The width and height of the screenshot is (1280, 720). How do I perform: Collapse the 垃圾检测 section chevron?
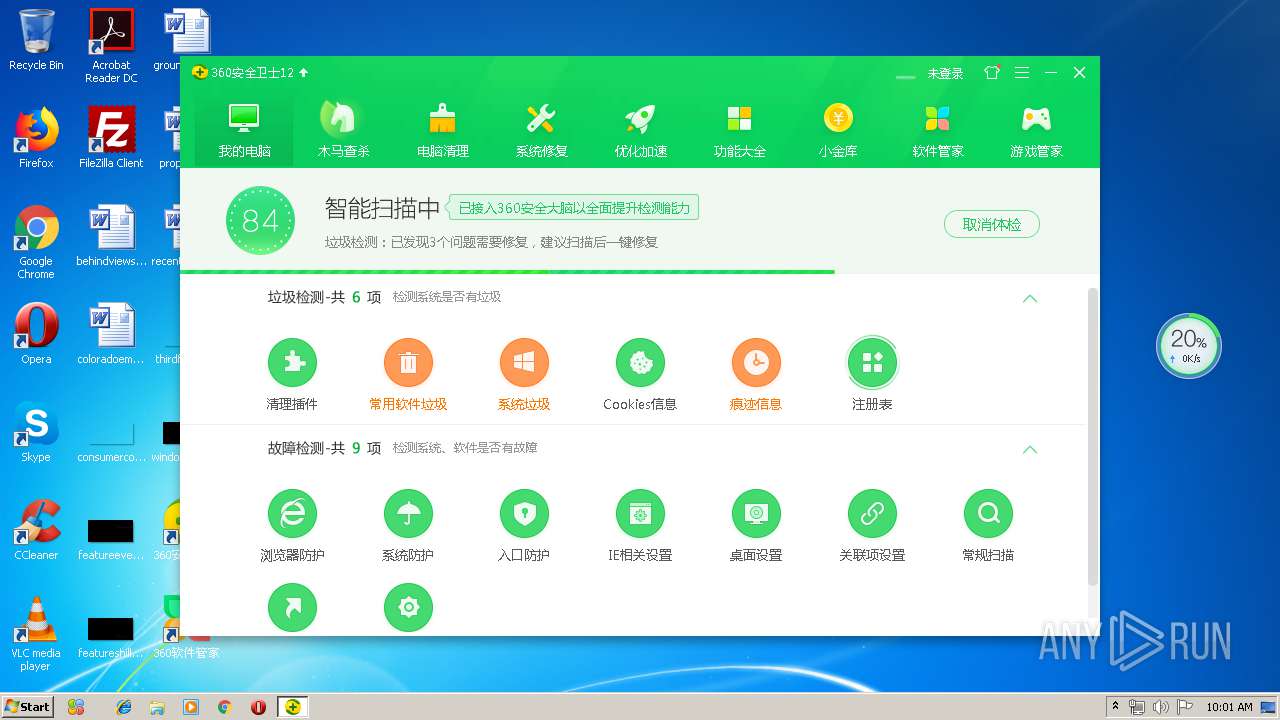click(1030, 298)
